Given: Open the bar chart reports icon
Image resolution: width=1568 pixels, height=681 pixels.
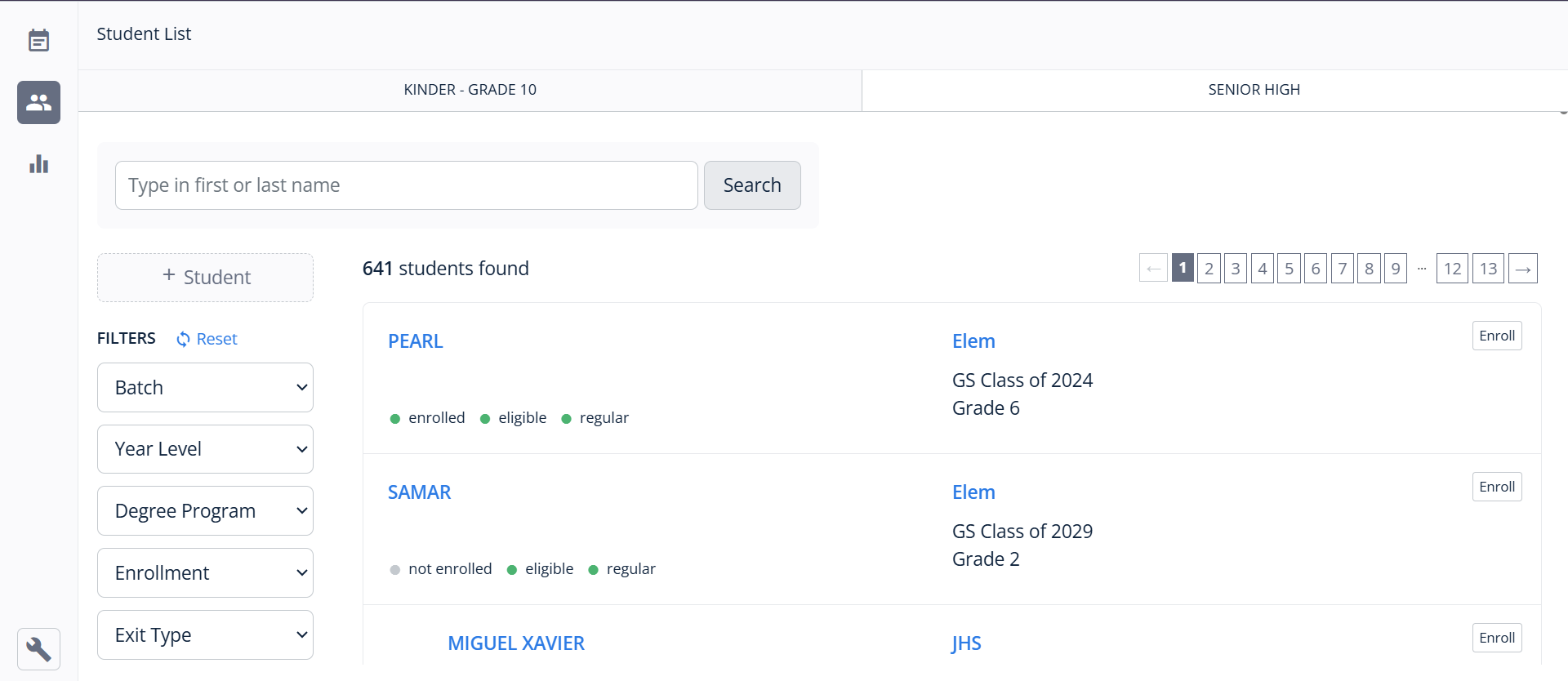Looking at the screenshot, I should click(38, 164).
